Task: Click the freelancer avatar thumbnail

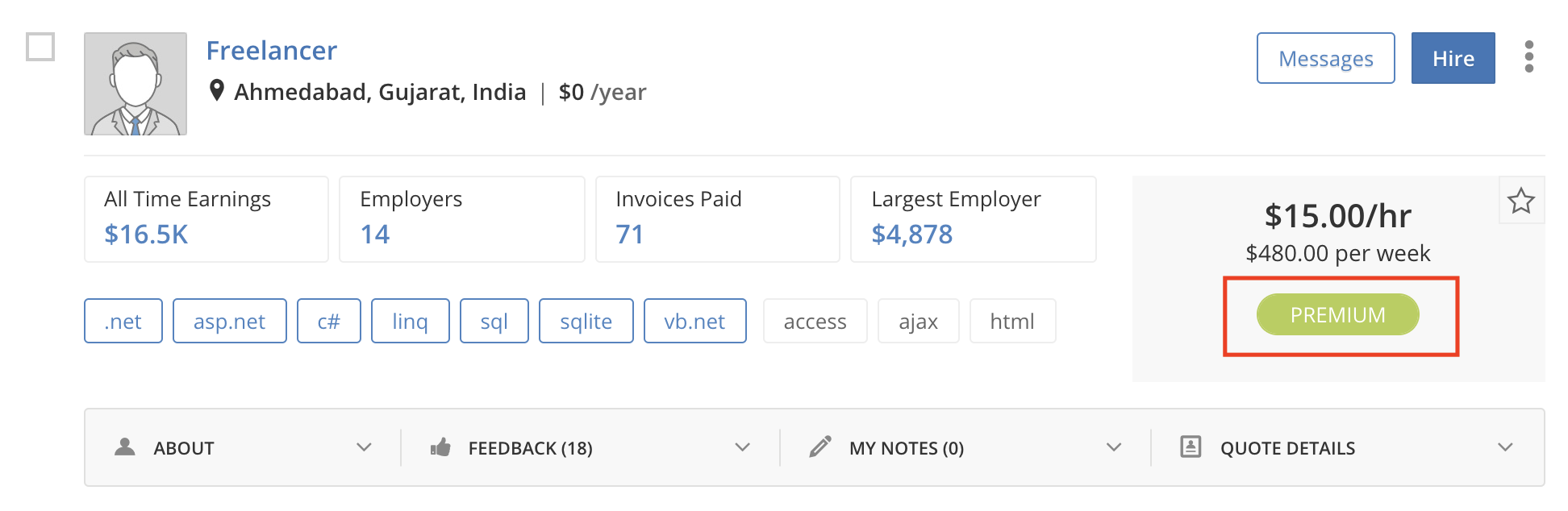Action: tap(136, 84)
